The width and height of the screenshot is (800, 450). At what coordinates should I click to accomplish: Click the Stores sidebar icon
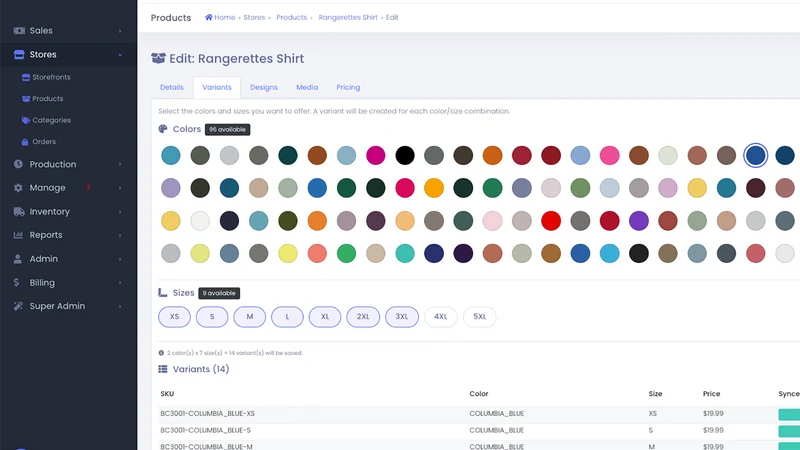pyautogui.click(x=19, y=55)
